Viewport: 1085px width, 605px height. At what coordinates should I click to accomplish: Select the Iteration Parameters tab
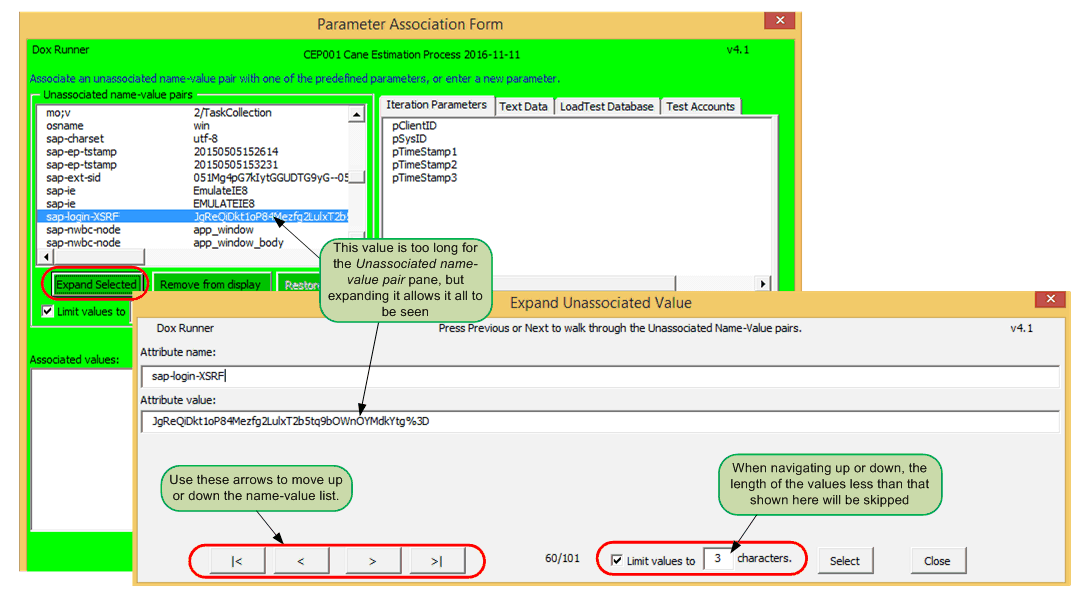pos(436,105)
